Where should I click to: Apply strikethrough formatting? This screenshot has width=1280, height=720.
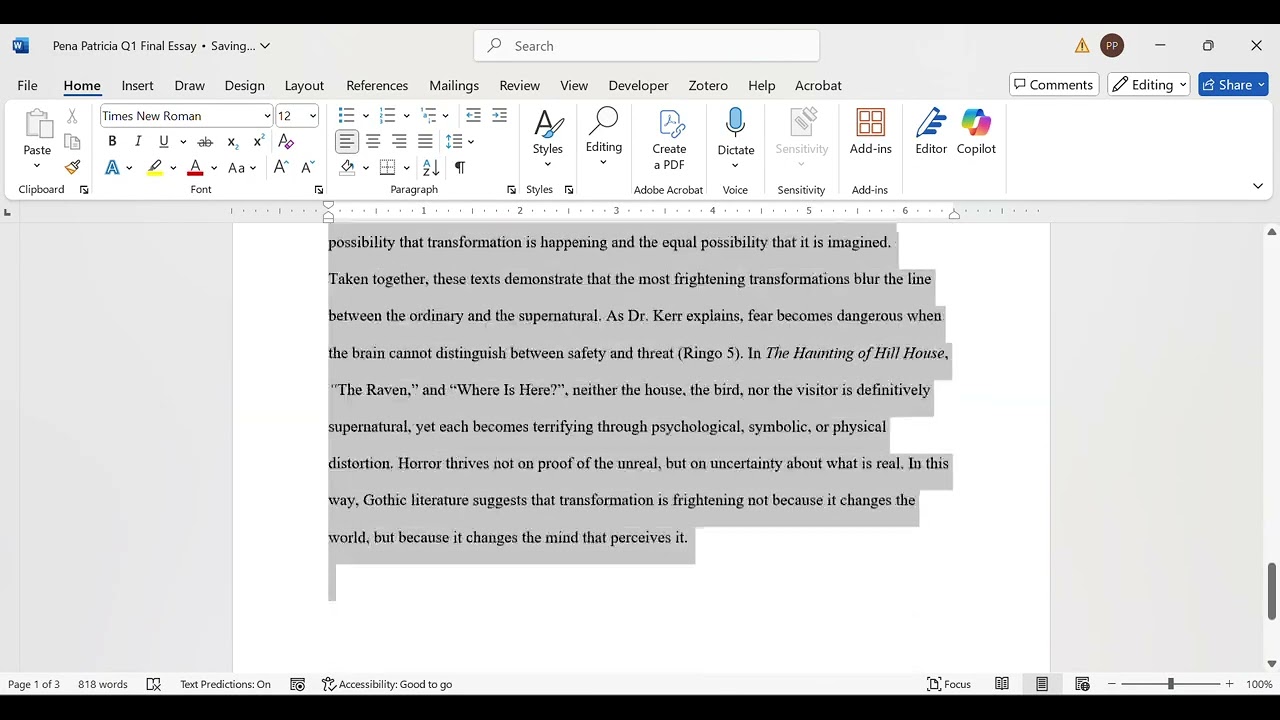point(205,142)
